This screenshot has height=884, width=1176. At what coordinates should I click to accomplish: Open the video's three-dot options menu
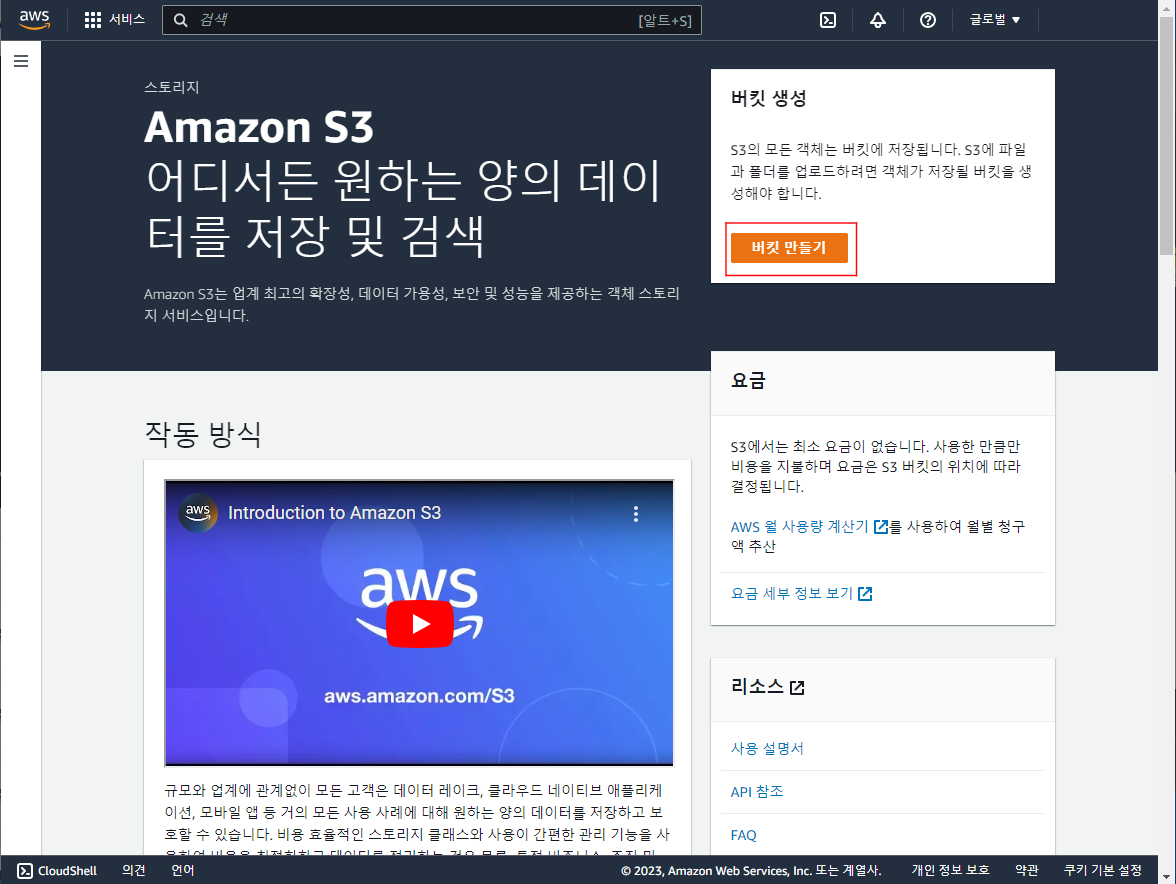pos(636,514)
